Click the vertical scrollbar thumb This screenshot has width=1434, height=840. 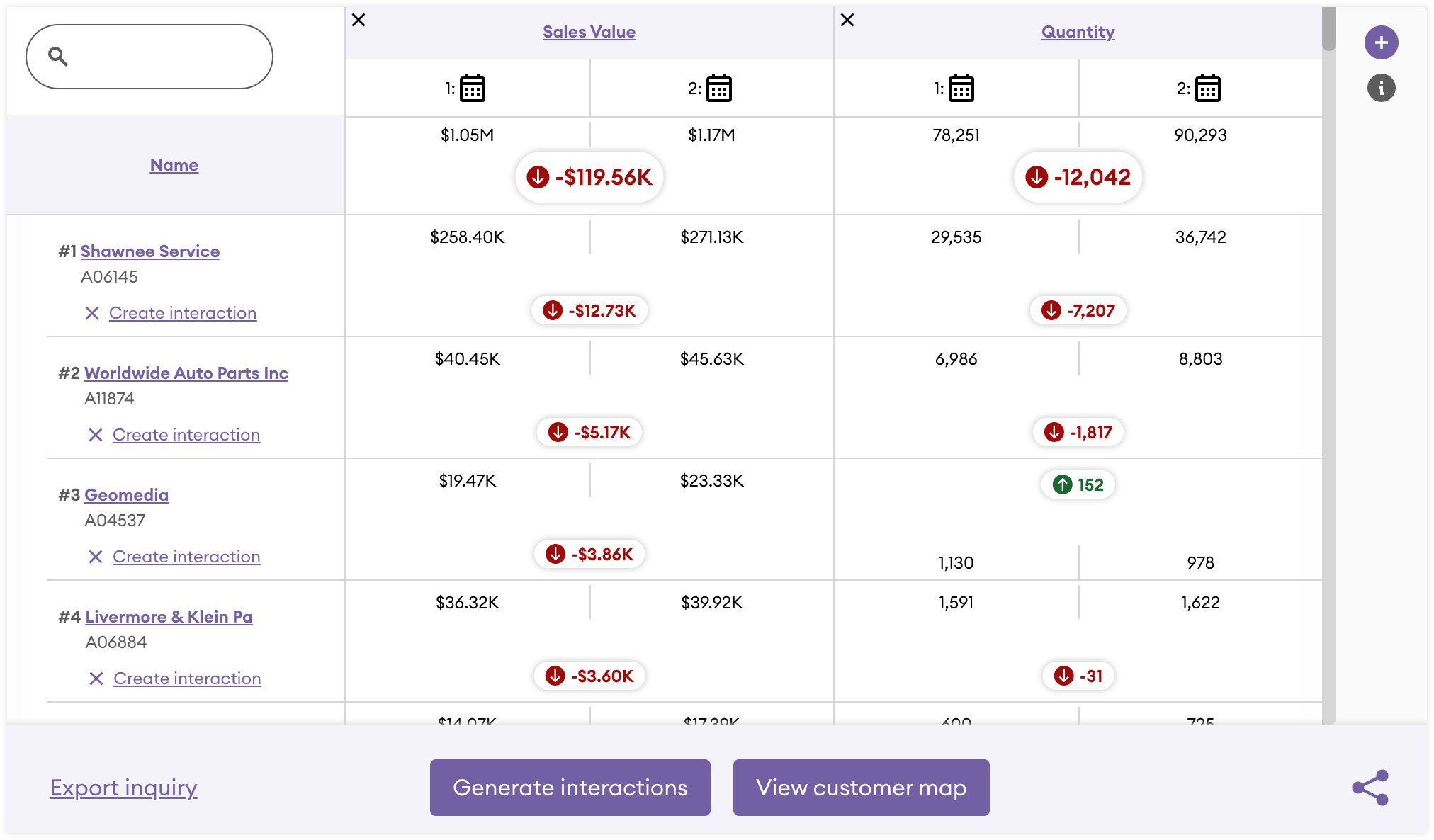pyautogui.click(x=1328, y=29)
